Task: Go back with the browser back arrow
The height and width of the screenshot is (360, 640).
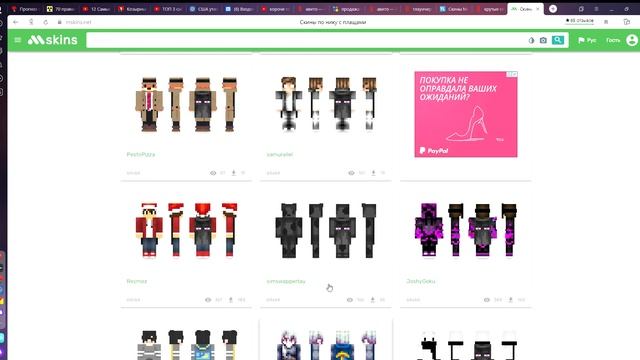Action: (16, 22)
